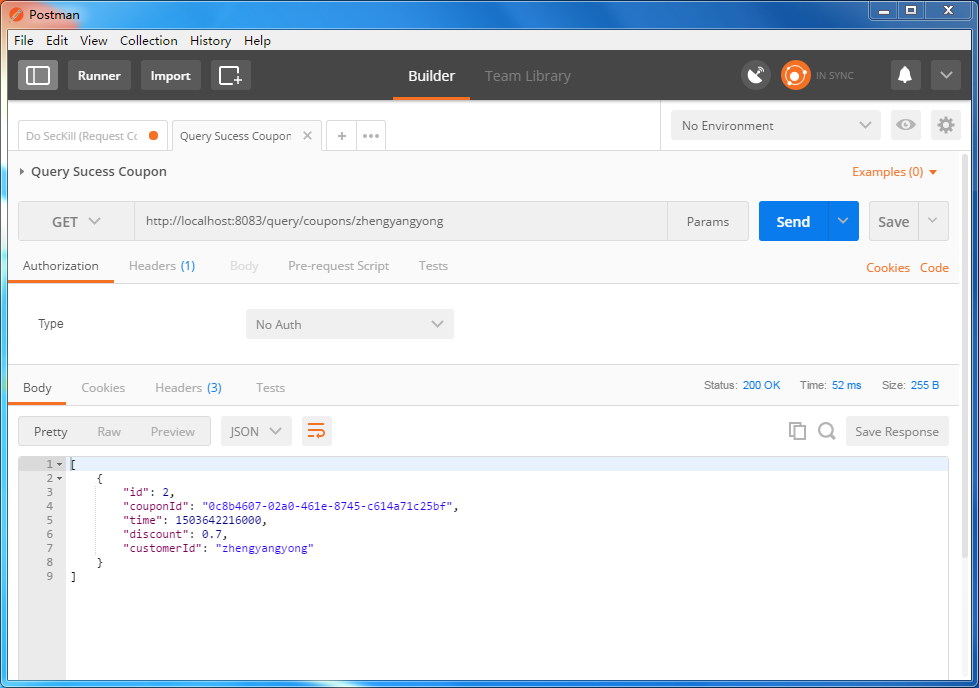Open the interceptor satellite icon
This screenshot has width=979, height=688.
(x=756, y=75)
